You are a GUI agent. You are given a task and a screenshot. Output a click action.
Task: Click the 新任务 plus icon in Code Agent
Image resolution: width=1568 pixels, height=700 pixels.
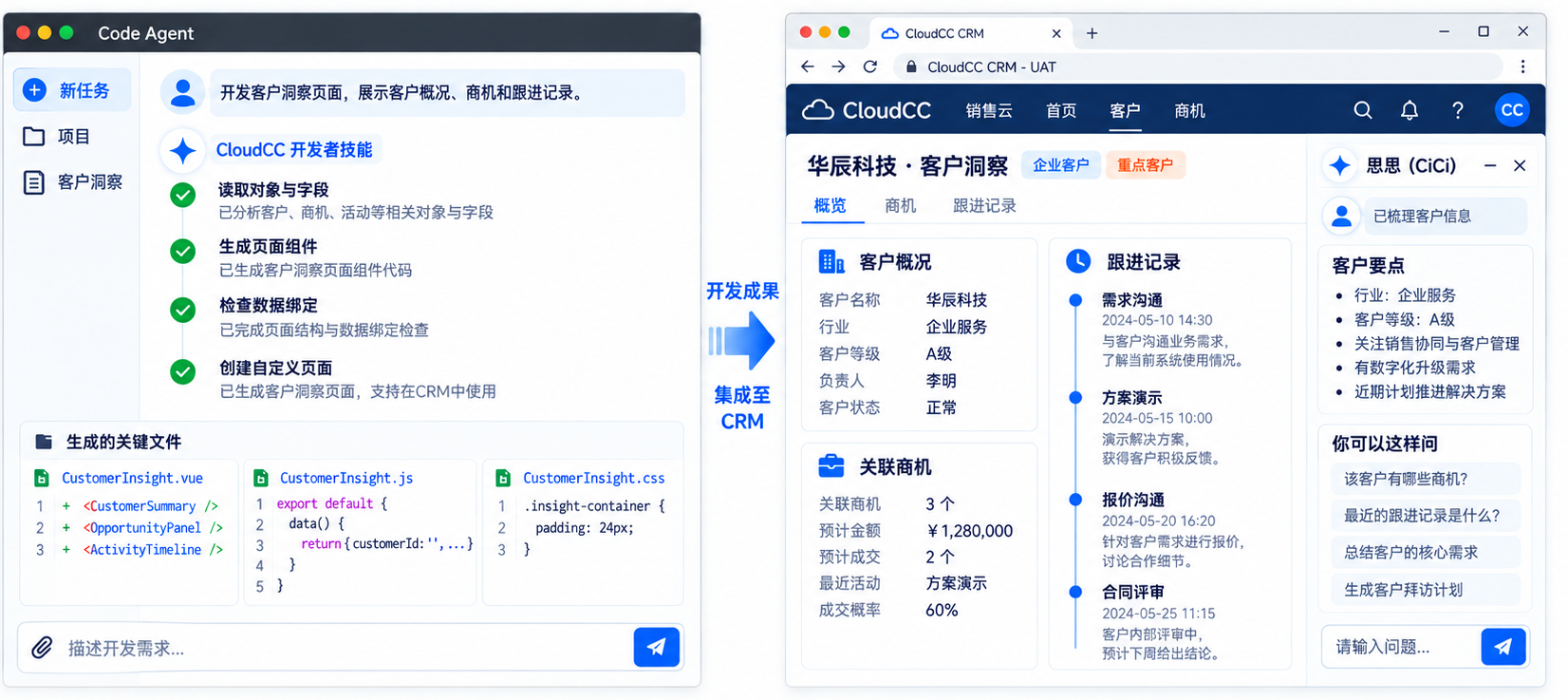(x=34, y=90)
